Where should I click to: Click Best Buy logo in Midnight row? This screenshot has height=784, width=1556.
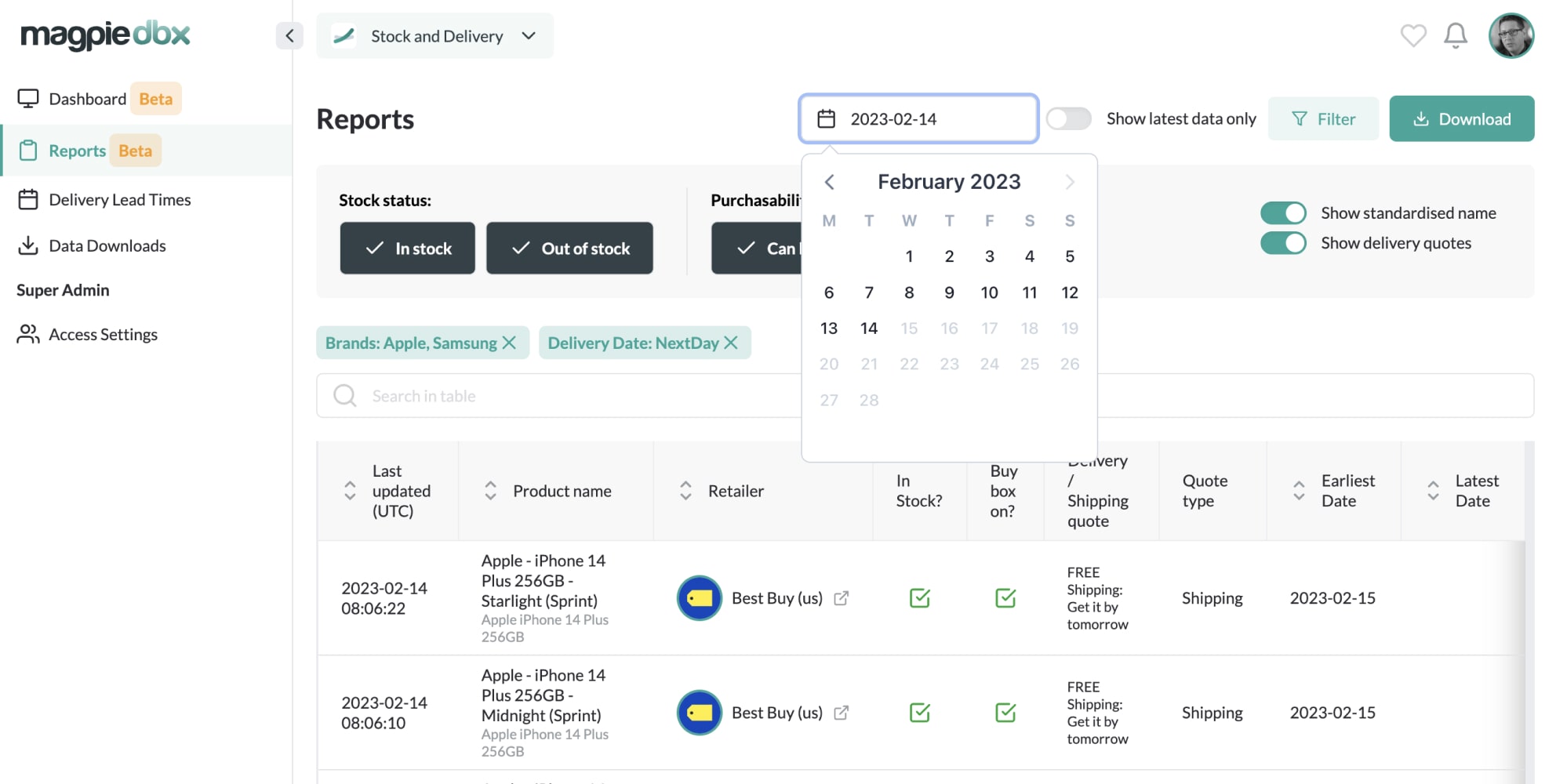pyautogui.click(x=700, y=713)
